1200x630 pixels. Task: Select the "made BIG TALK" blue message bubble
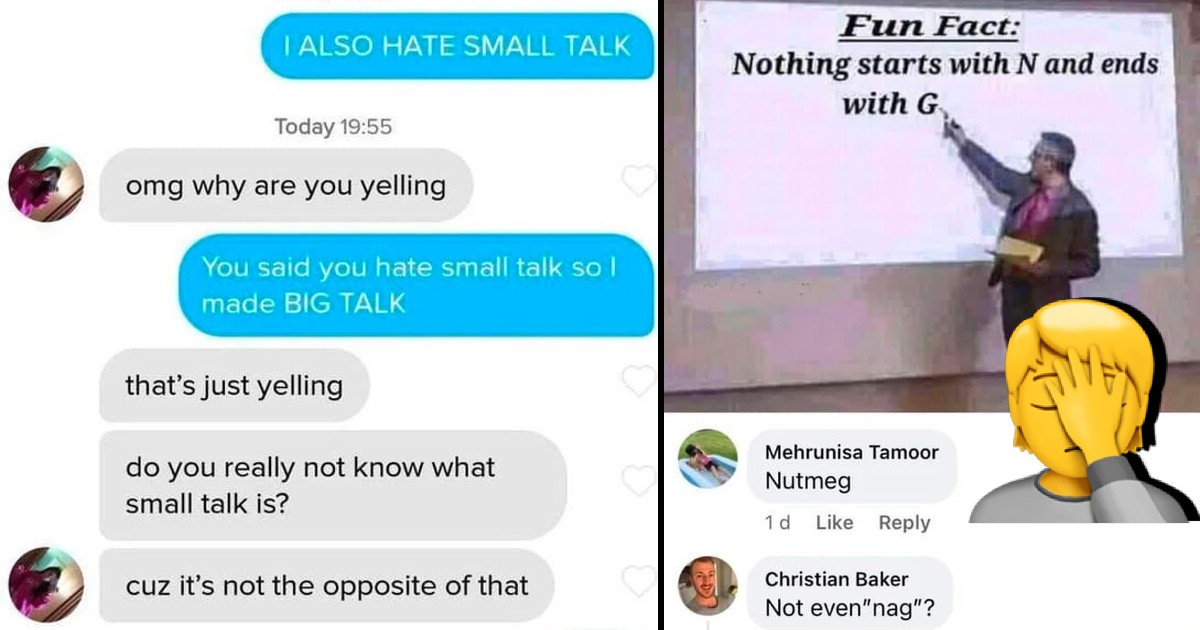pyautogui.click(x=415, y=285)
